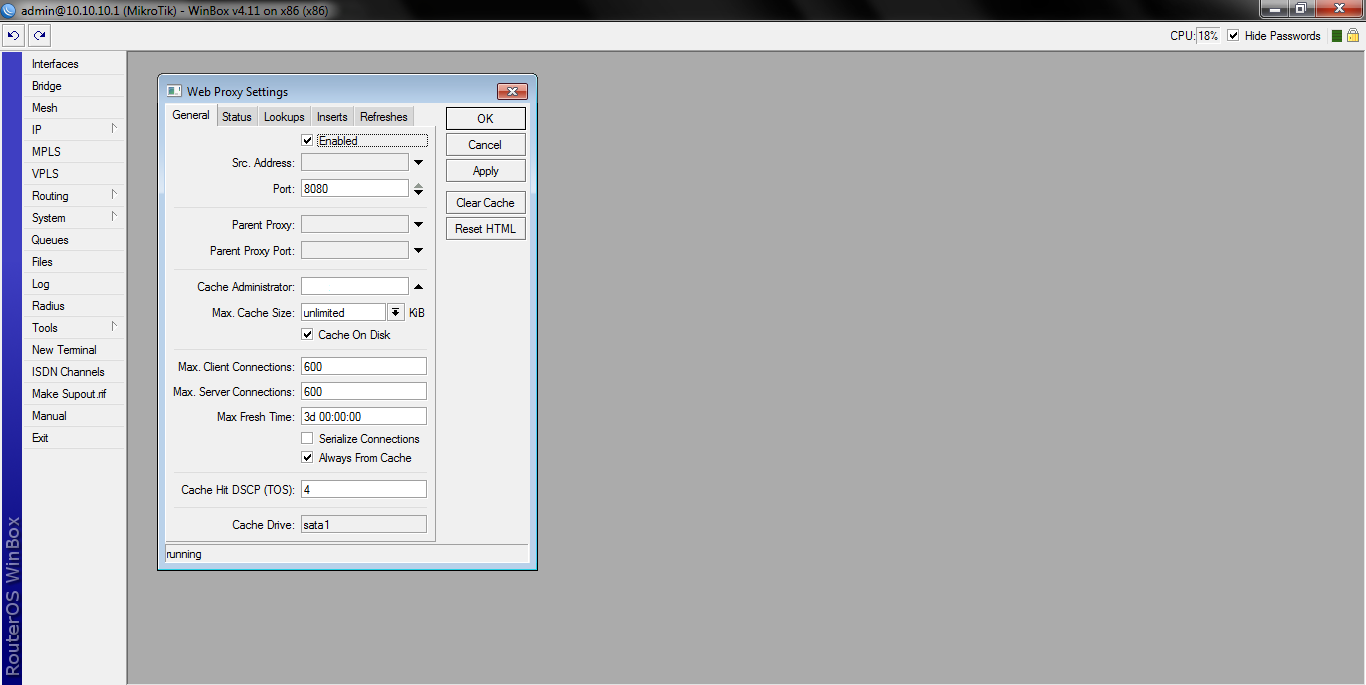Open ISDN Channels from the sidebar

75,372
